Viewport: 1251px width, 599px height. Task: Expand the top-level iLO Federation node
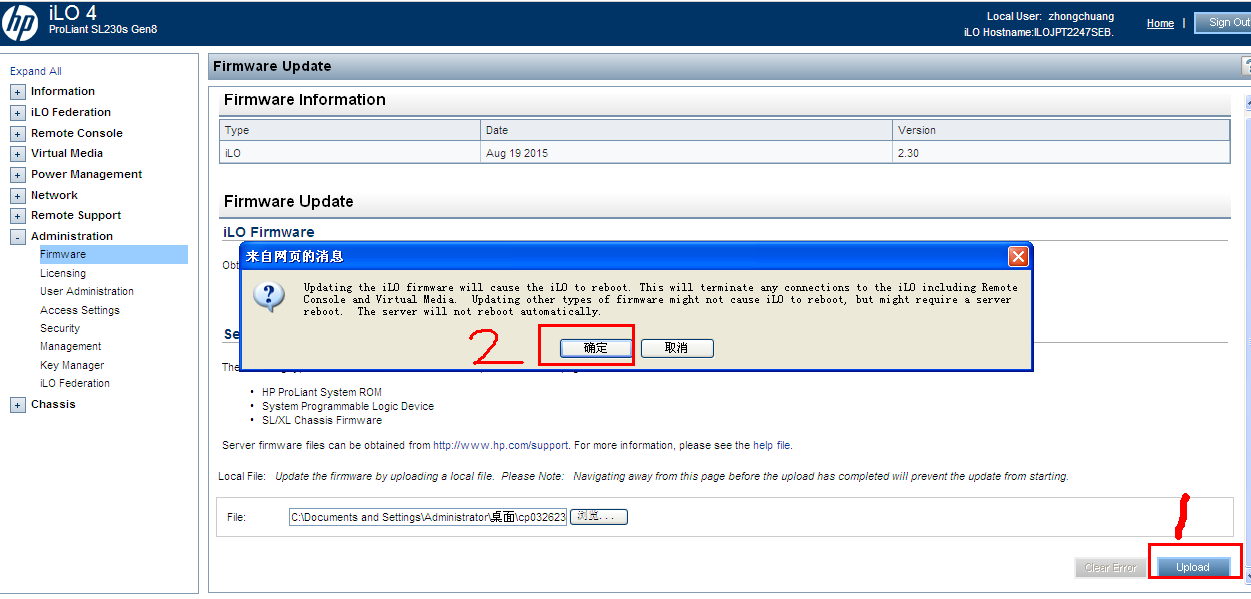coord(17,113)
